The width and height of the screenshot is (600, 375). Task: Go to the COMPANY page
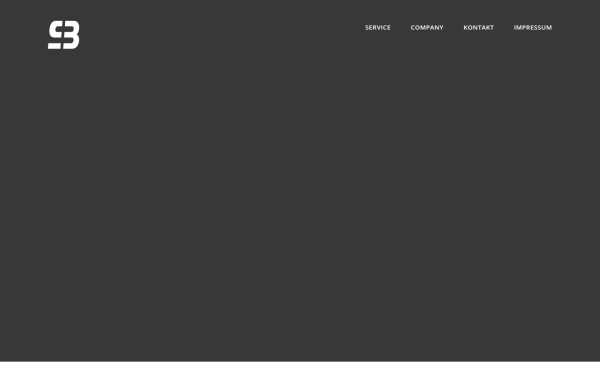point(427,28)
